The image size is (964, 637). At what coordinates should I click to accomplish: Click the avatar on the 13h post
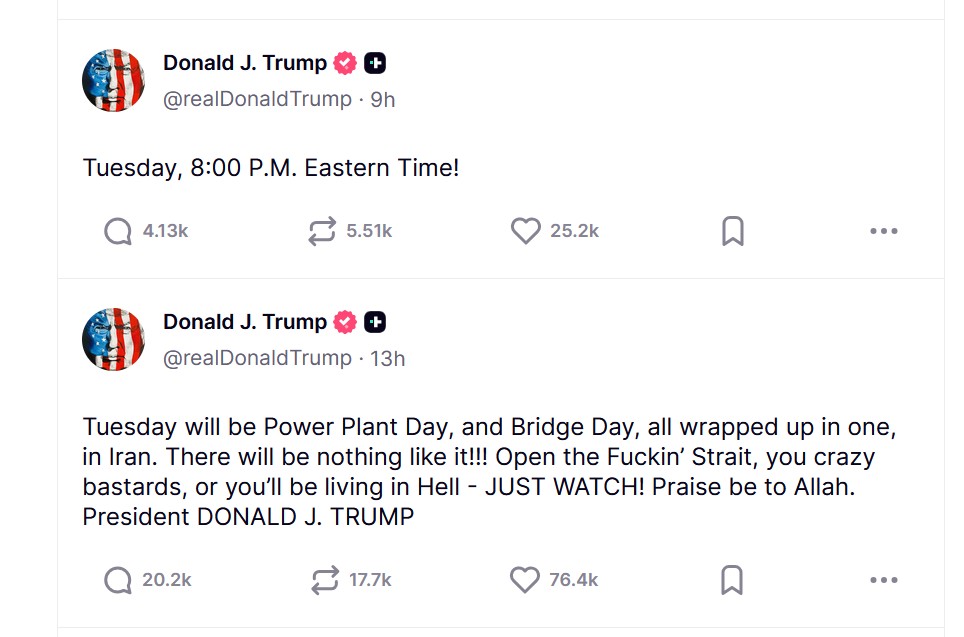(x=113, y=340)
